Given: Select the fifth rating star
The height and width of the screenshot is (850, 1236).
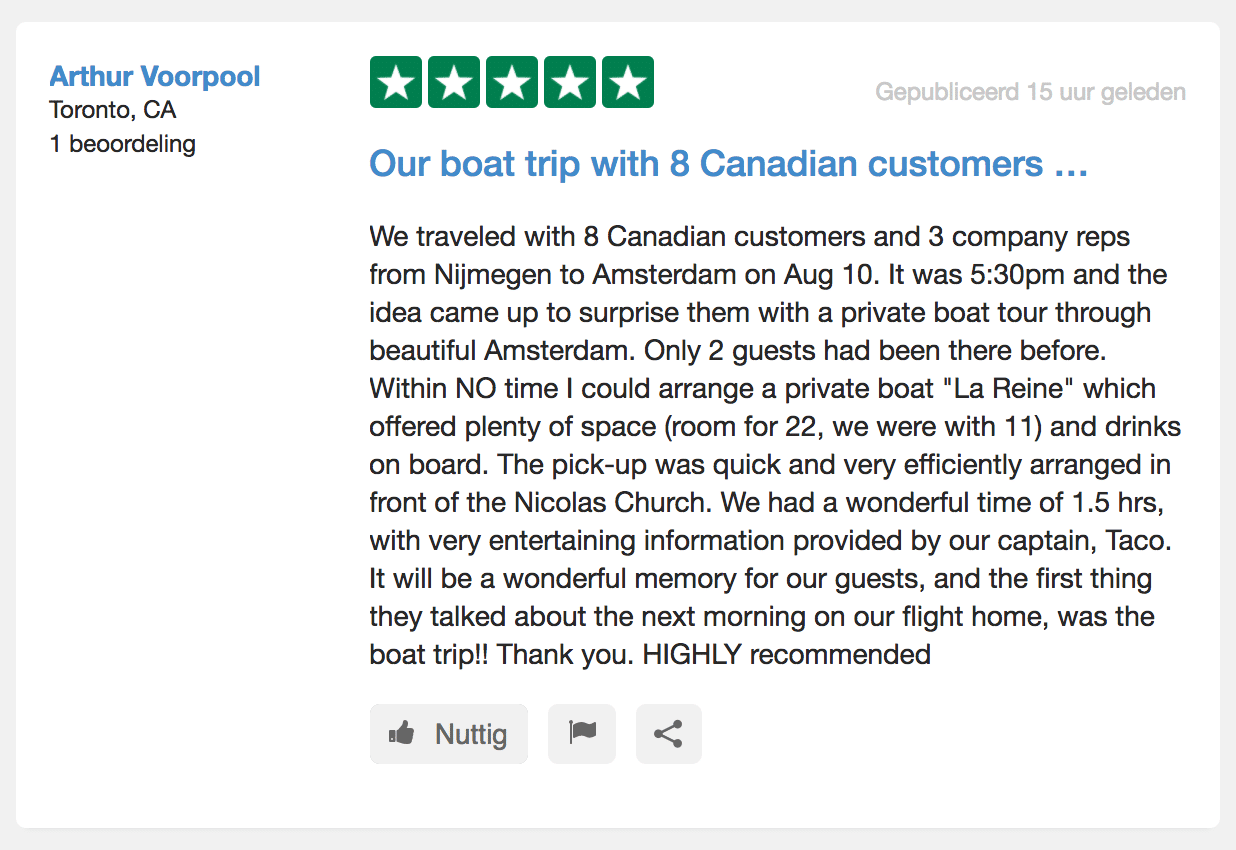Looking at the screenshot, I should point(628,82).
